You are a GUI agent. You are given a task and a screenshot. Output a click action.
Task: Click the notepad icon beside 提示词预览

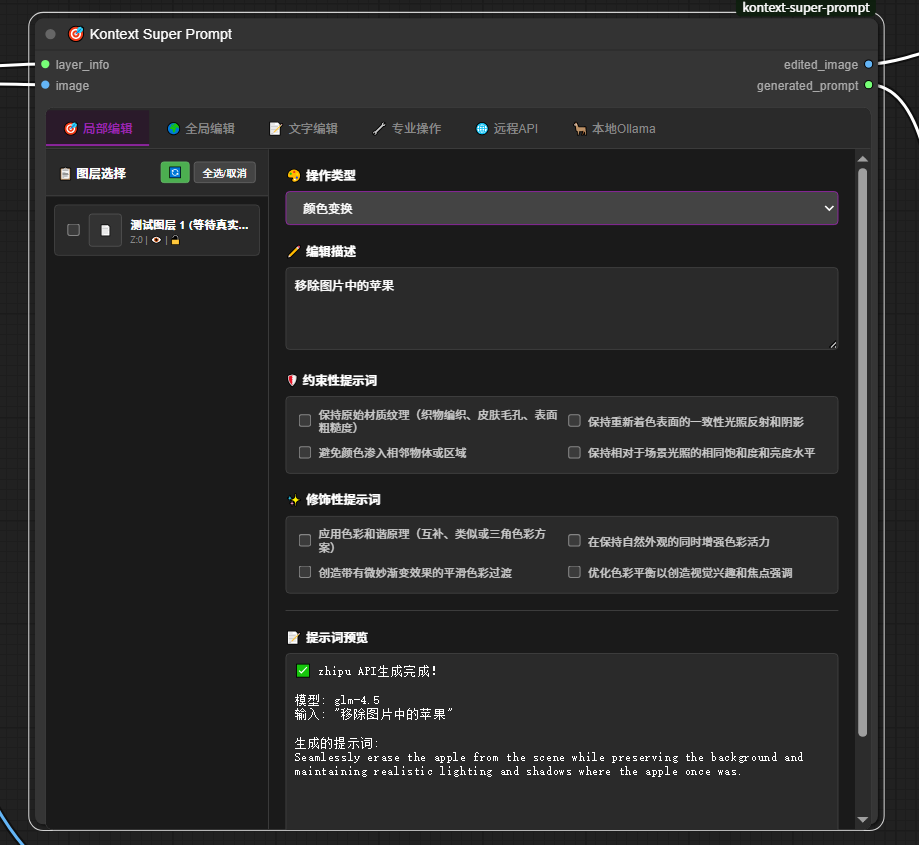pos(293,638)
